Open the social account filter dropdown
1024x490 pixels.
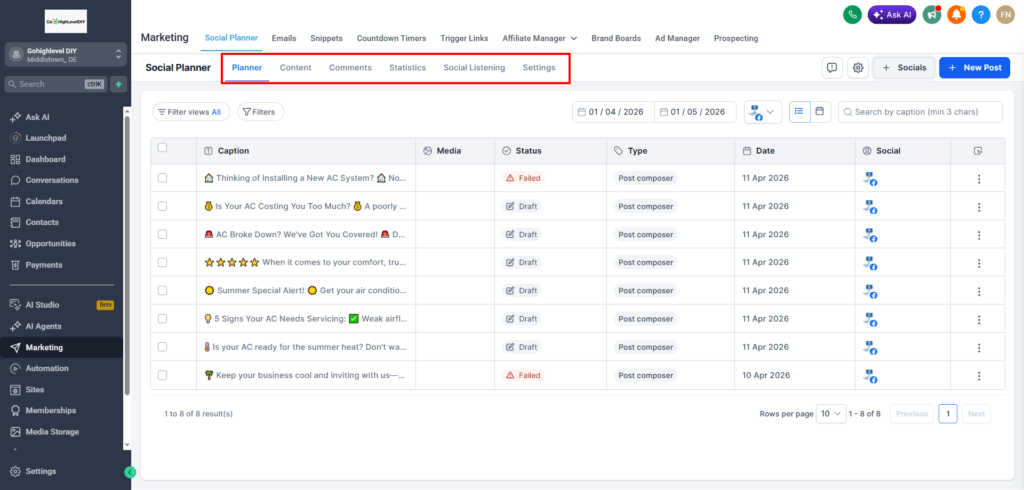[x=763, y=112]
